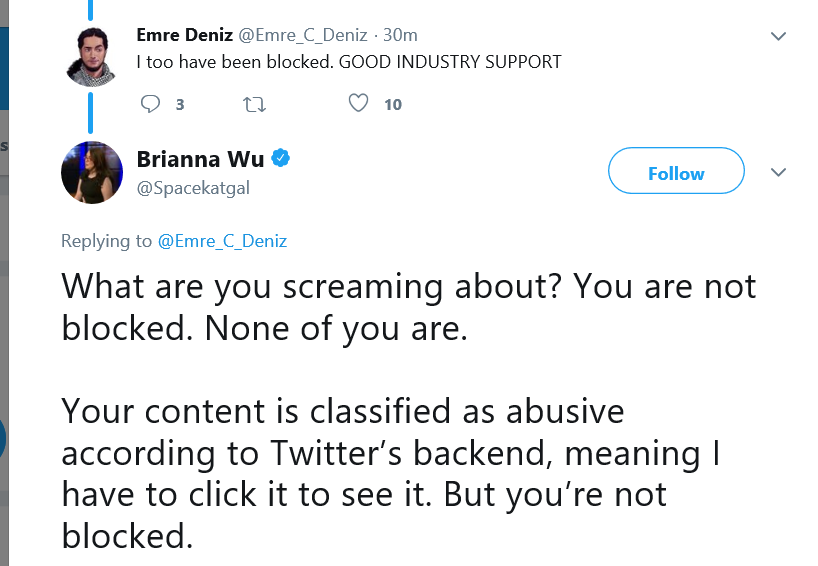The image size is (818, 566).
Task: Retweet Emre Deniz's tweet
Action: (255, 104)
